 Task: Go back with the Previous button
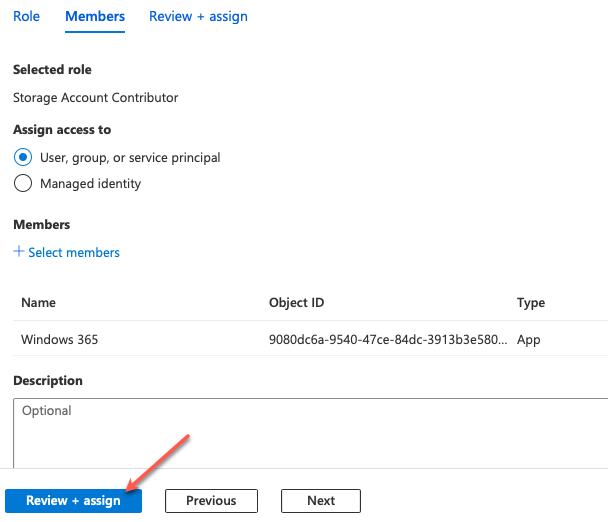click(x=211, y=501)
